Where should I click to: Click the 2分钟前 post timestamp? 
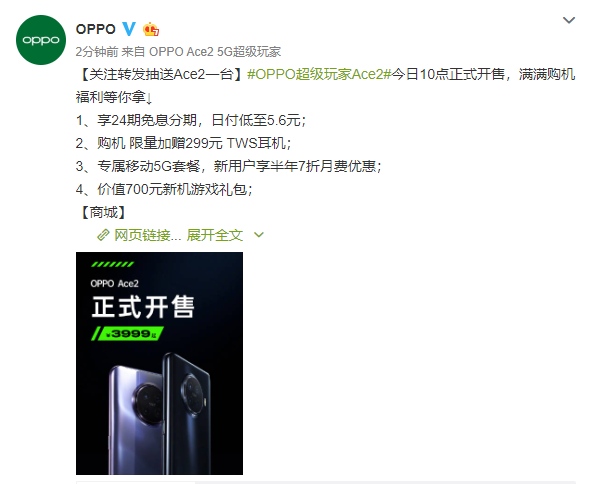point(97,52)
